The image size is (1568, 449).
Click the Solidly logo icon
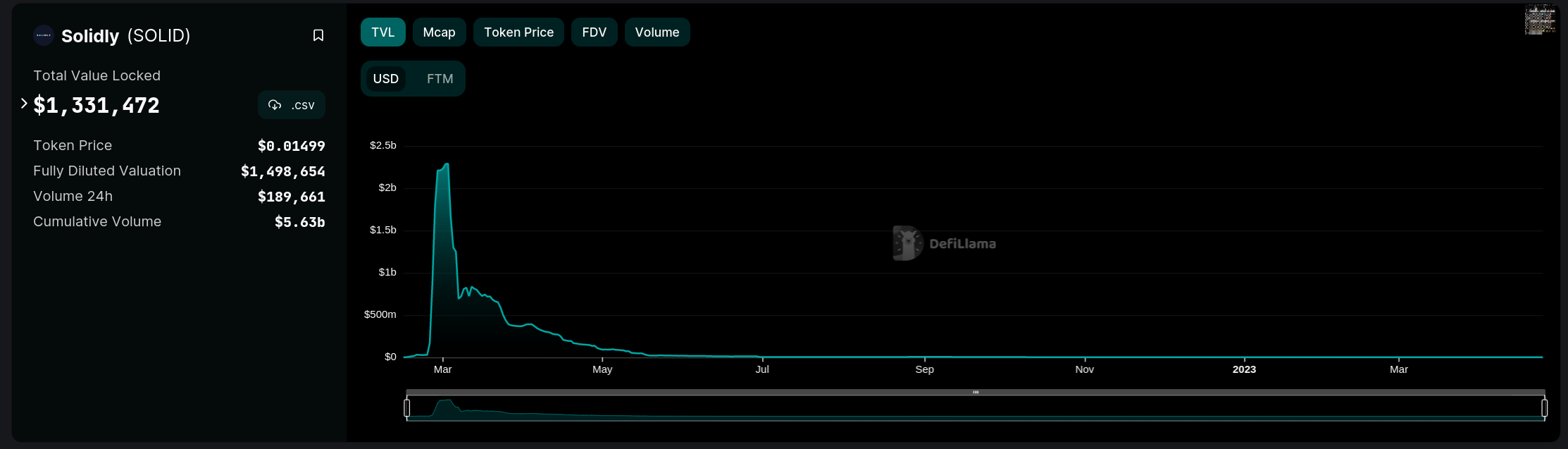click(44, 35)
